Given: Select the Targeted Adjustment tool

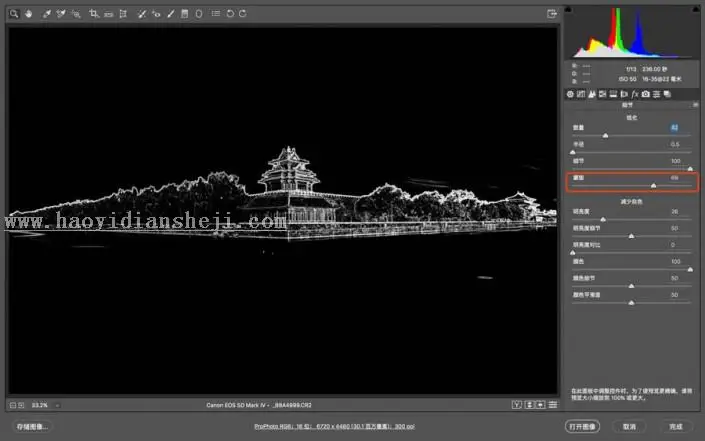Looking at the screenshot, I should pos(76,14).
